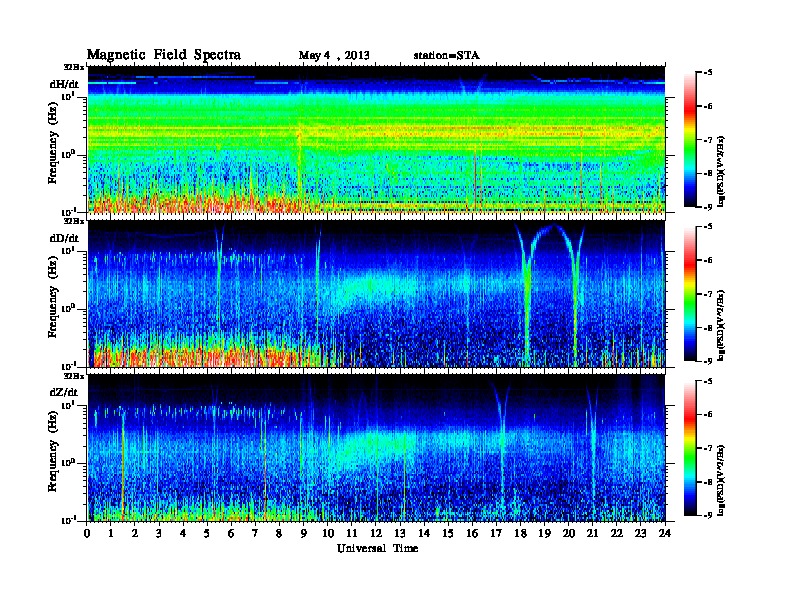This screenshot has width=792, height=612.
Task: Click the -7 tick on dH/dt color bar
Action: [709, 140]
